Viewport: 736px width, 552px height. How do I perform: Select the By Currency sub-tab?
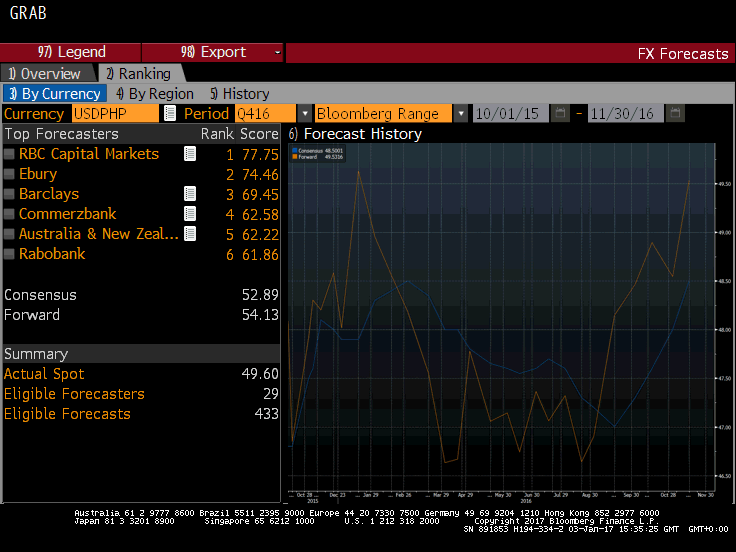pyautogui.click(x=54, y=93)
